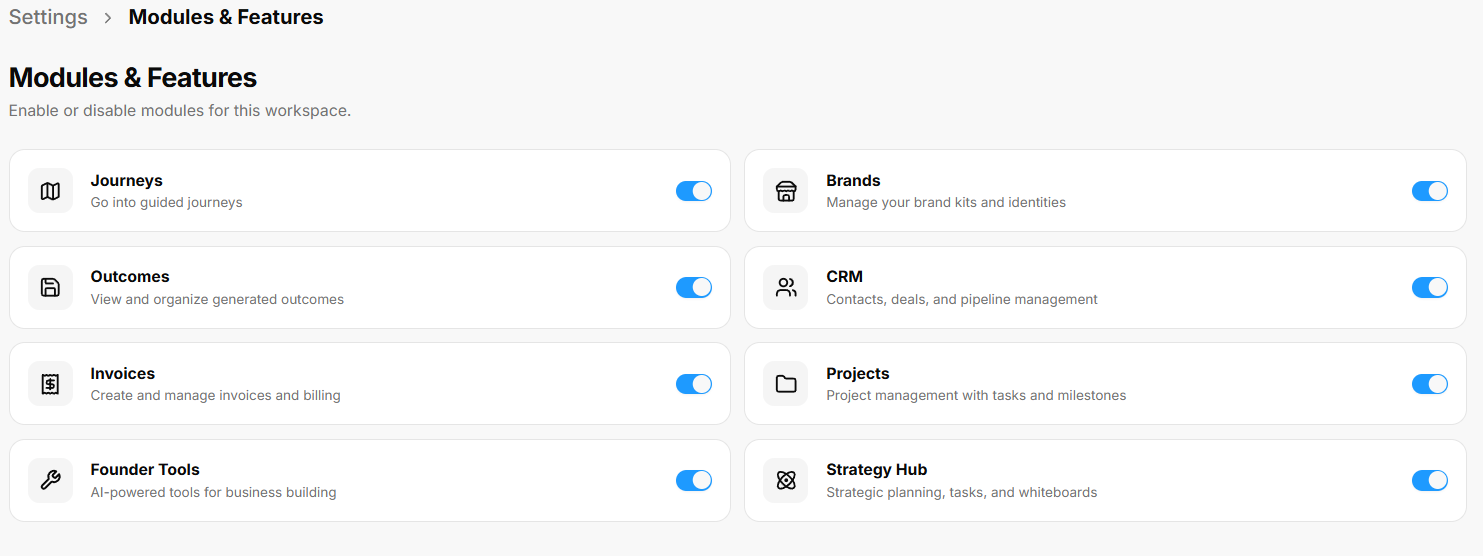Screen dimensions: 1483x556
Task: Click "Create and manage invoices and billing"
Action: click(216, 395)
